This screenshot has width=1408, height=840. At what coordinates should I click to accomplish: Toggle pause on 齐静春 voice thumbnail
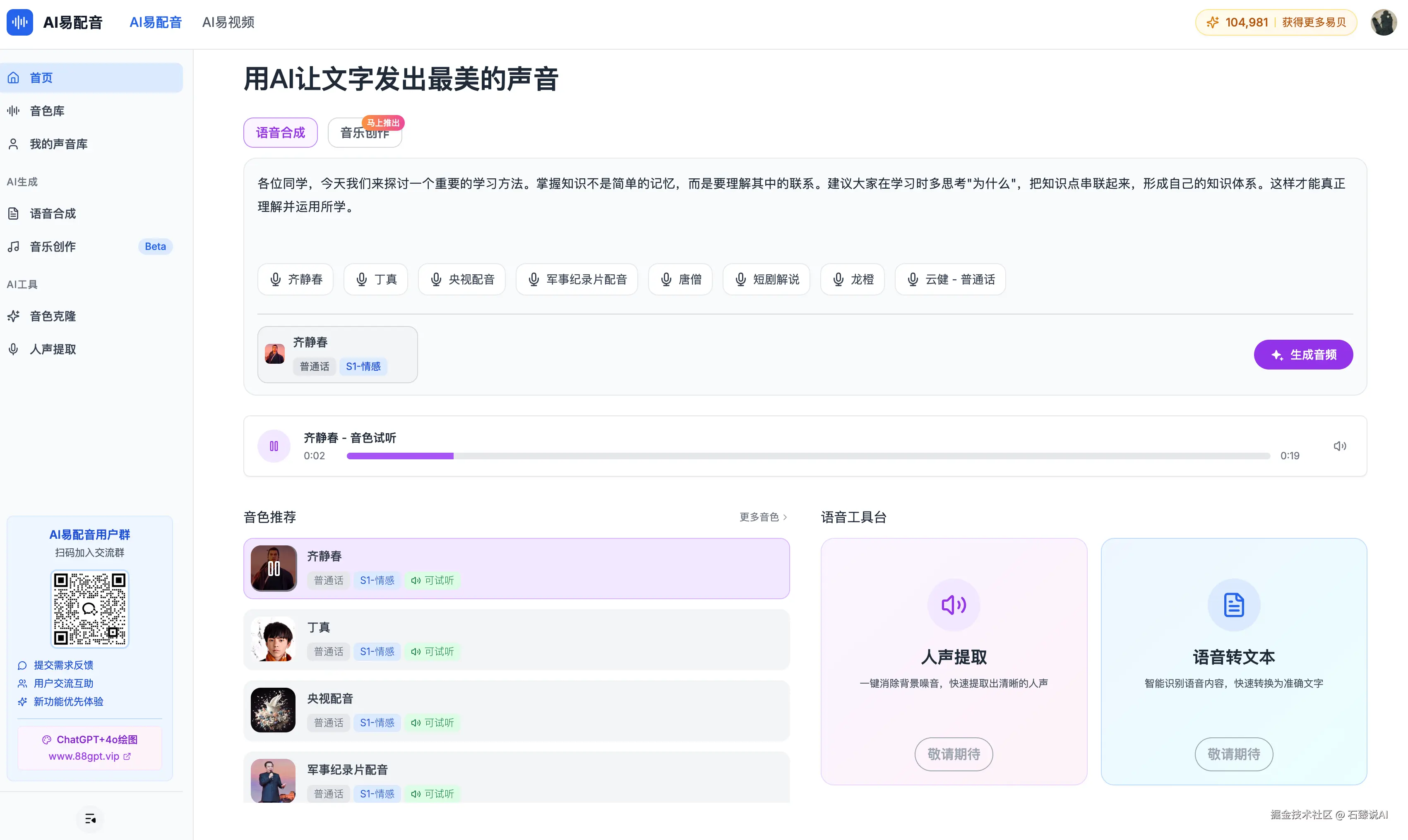[x=274, y=568]
